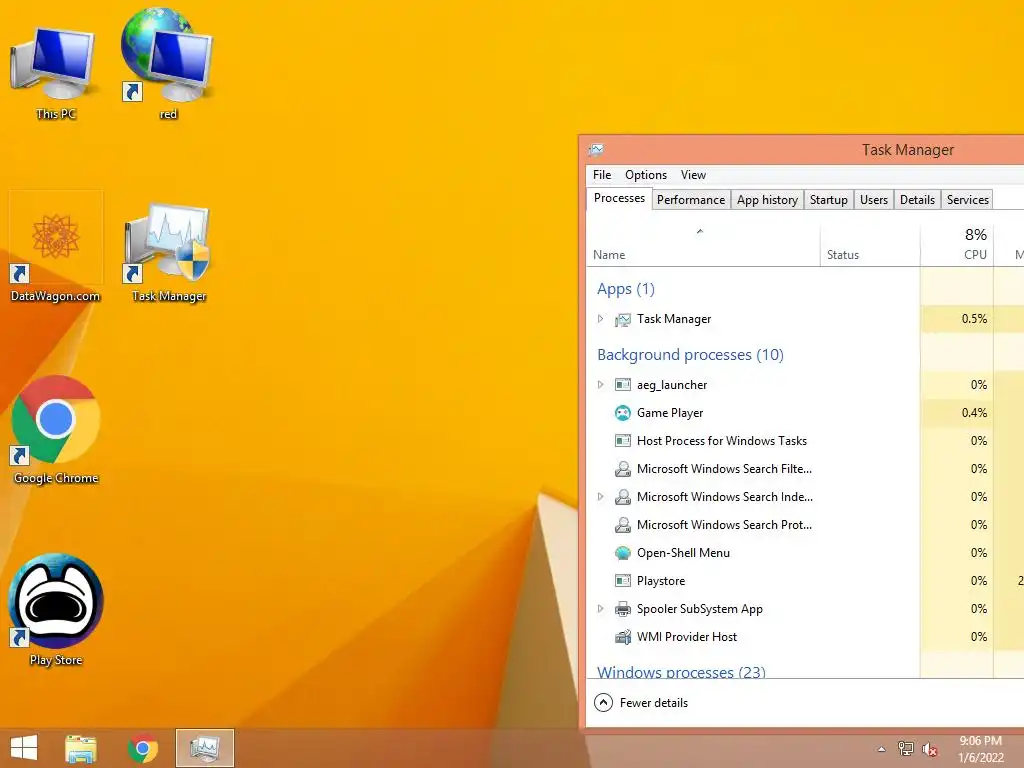Click the Microsoft Windows Search Prot... icon
This screenshot has height=768, width=1024.
click(623, 525)
